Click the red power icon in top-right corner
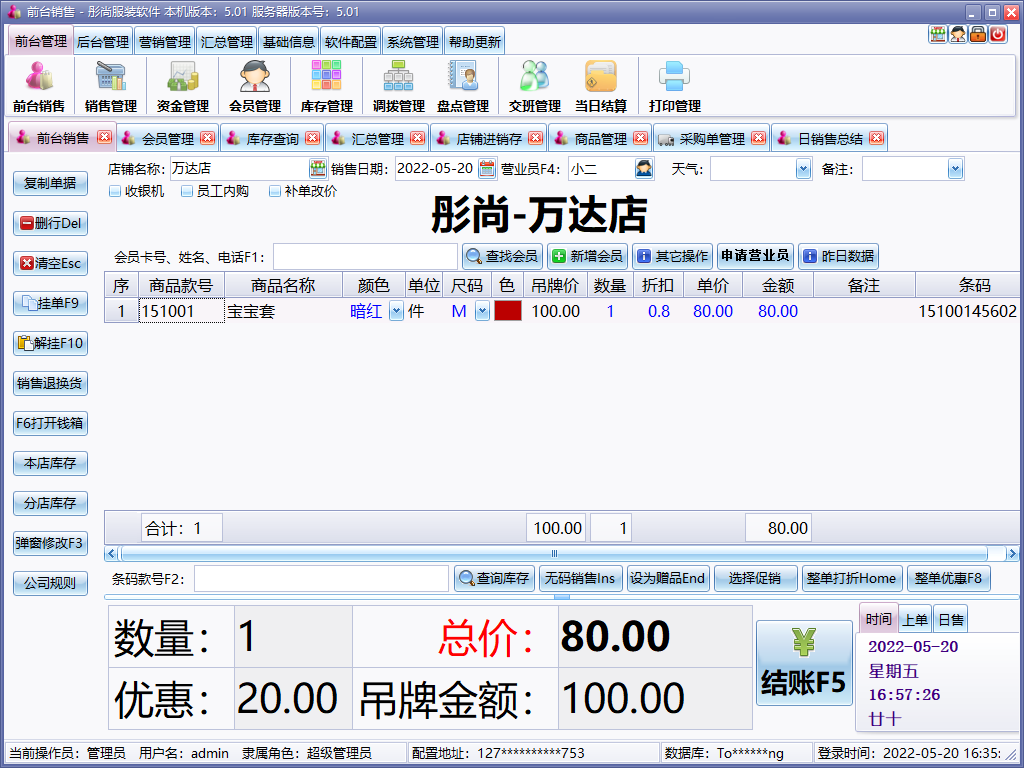1024x768 pixels. [x=998, y=34]
